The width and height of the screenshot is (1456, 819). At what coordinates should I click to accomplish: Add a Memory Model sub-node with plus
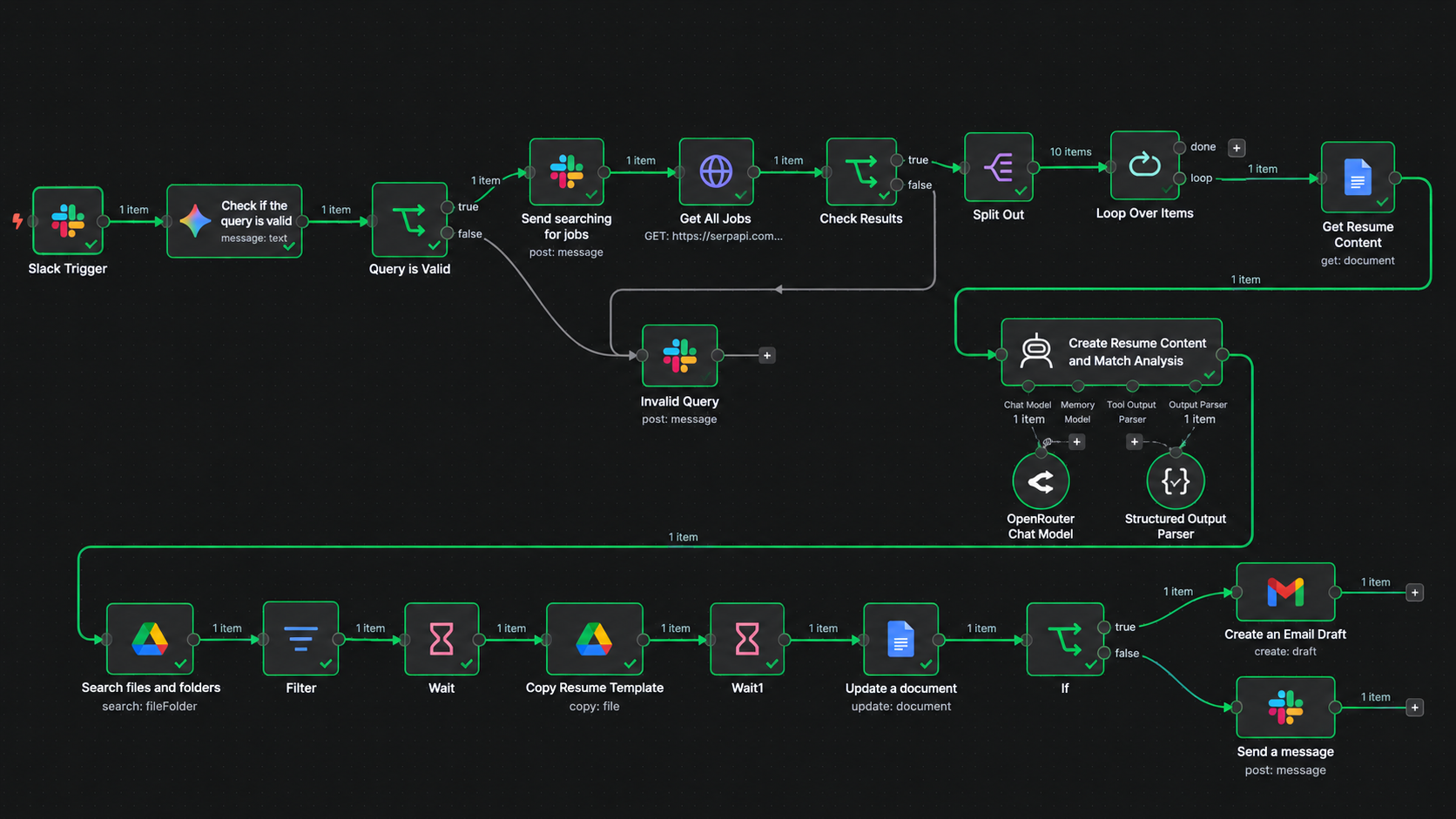tap(1077, 442)
